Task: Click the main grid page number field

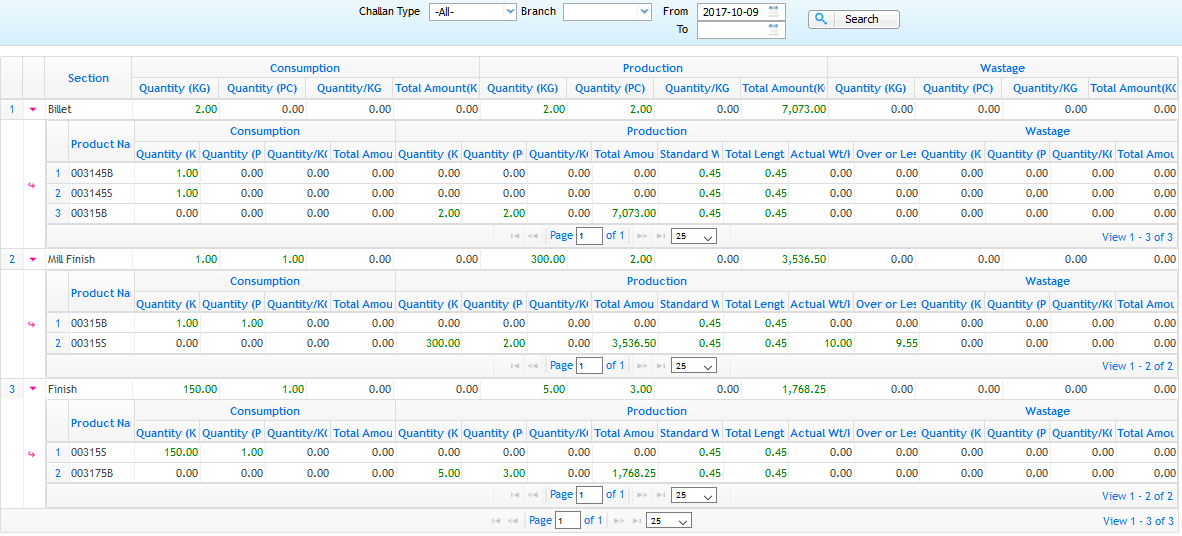Action: (x=567, y=521)
